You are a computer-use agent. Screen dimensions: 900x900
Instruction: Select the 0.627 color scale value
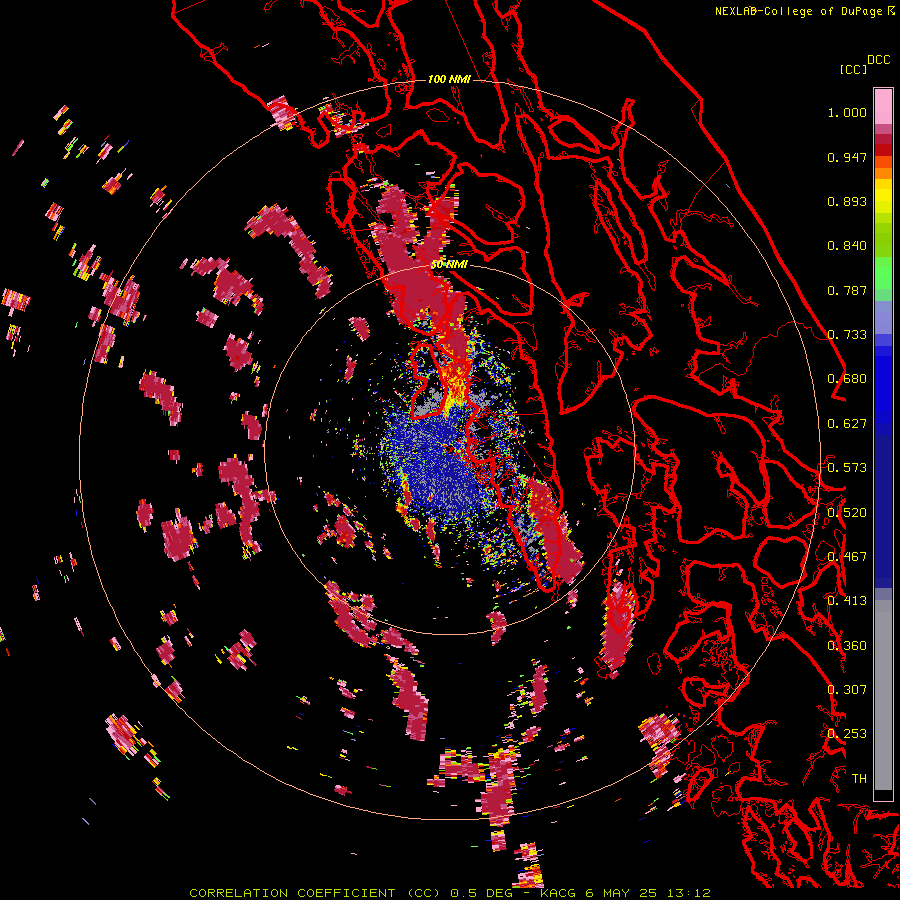[847, 424]
